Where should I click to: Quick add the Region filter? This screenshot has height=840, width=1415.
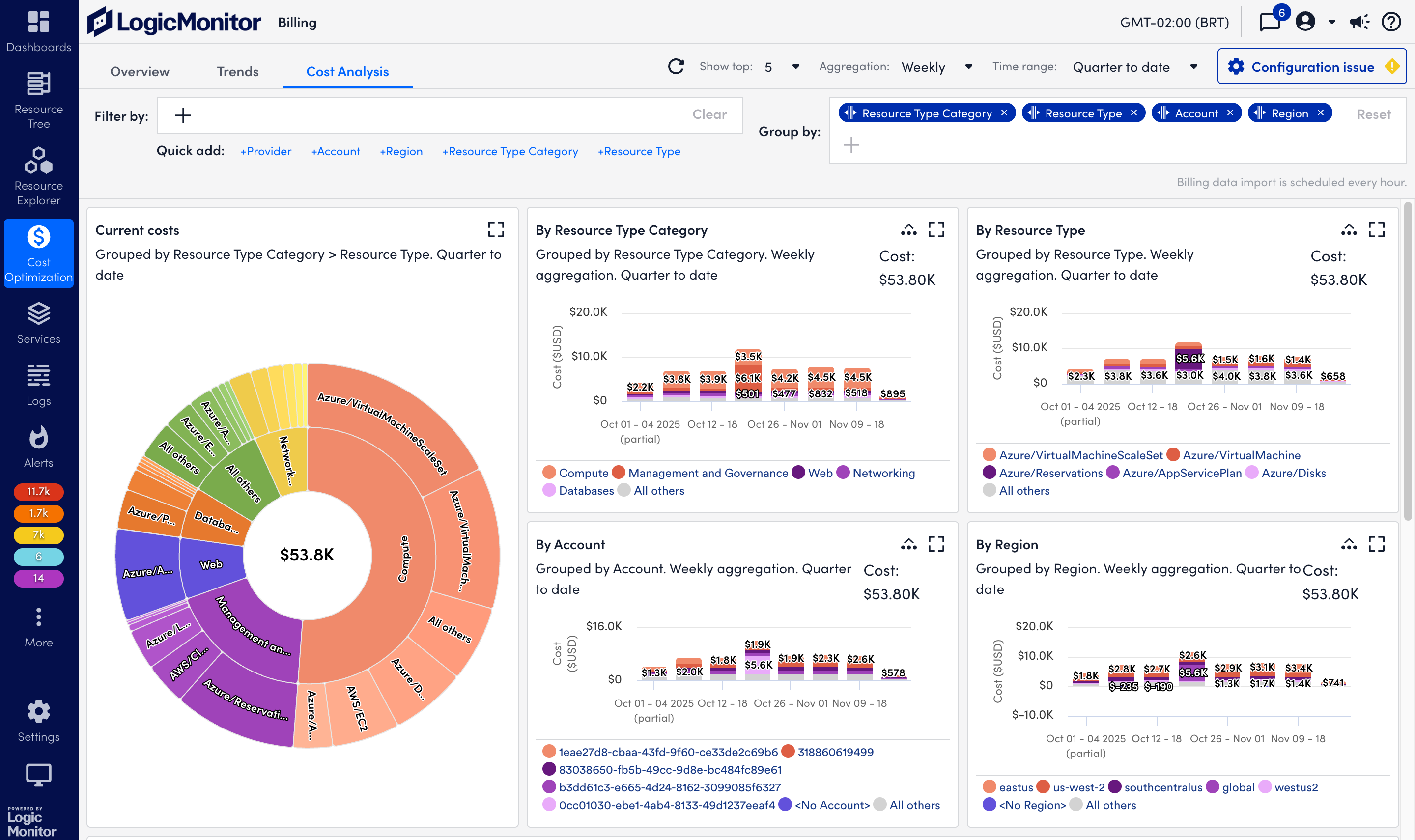(401, 151)
